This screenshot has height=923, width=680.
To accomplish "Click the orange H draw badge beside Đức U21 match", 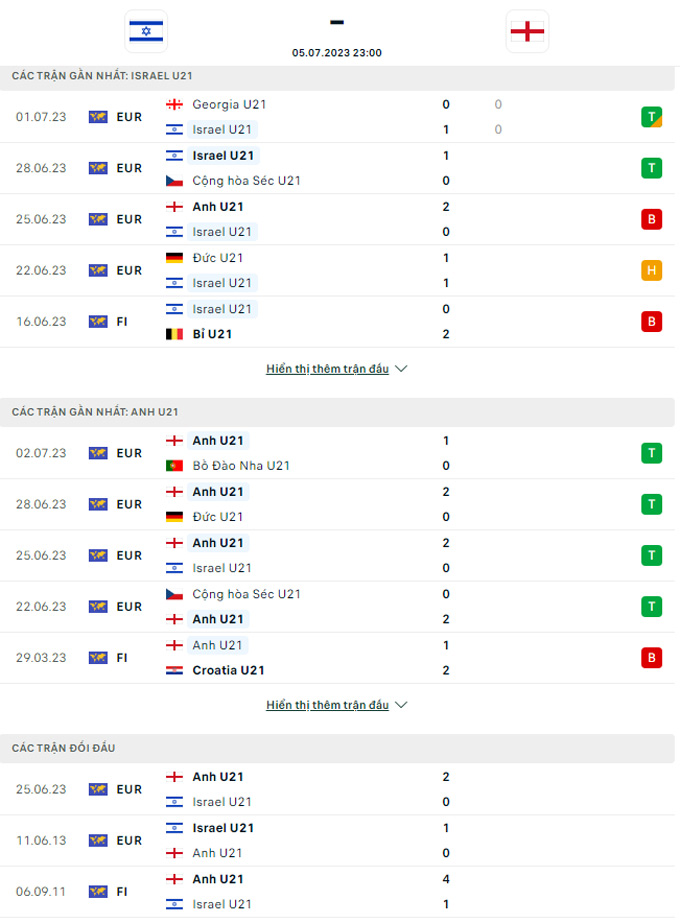I will [651, 270].
